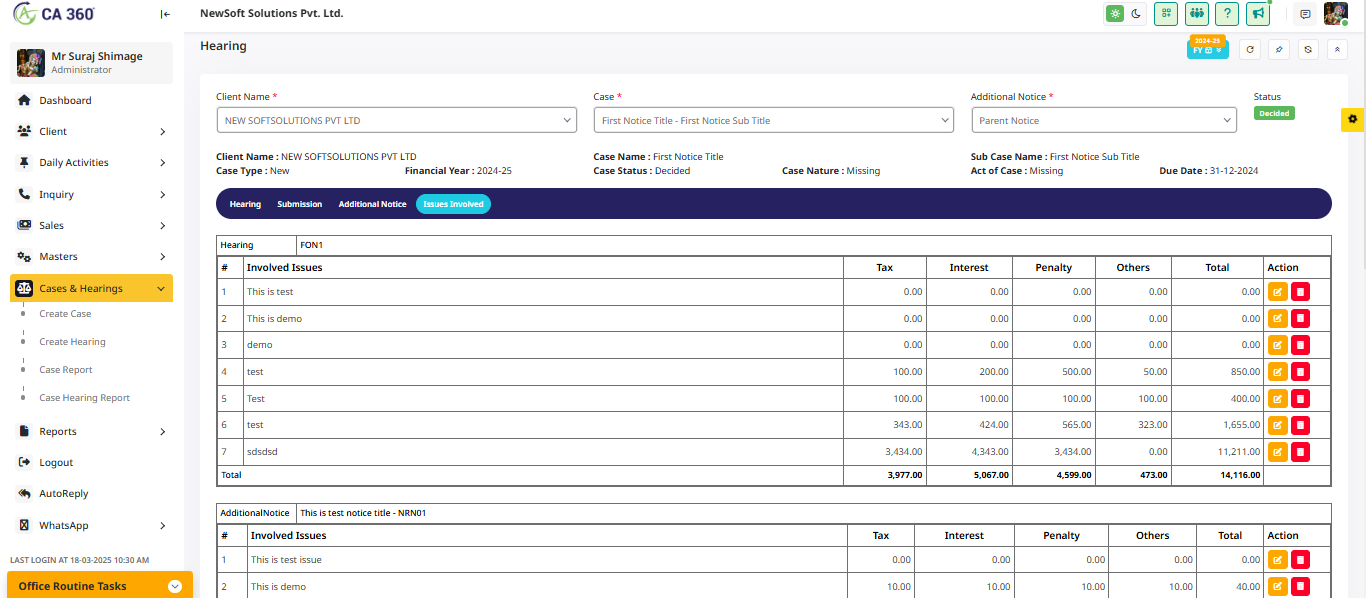Switch to the Submission tab
Viewport: 1366px width, 598px height.
coord(300,204)
